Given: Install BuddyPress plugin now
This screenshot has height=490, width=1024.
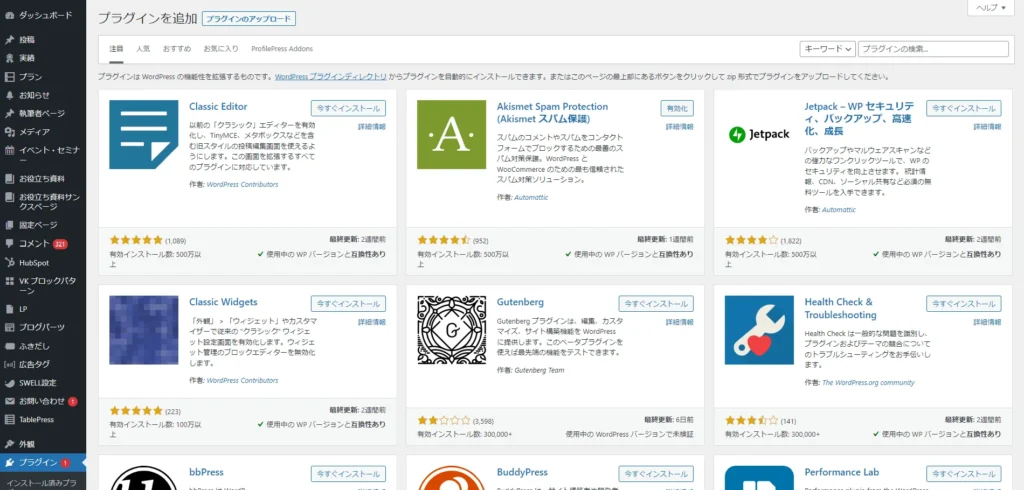Looking at the screenshot, I should click(x=656, y=474).
